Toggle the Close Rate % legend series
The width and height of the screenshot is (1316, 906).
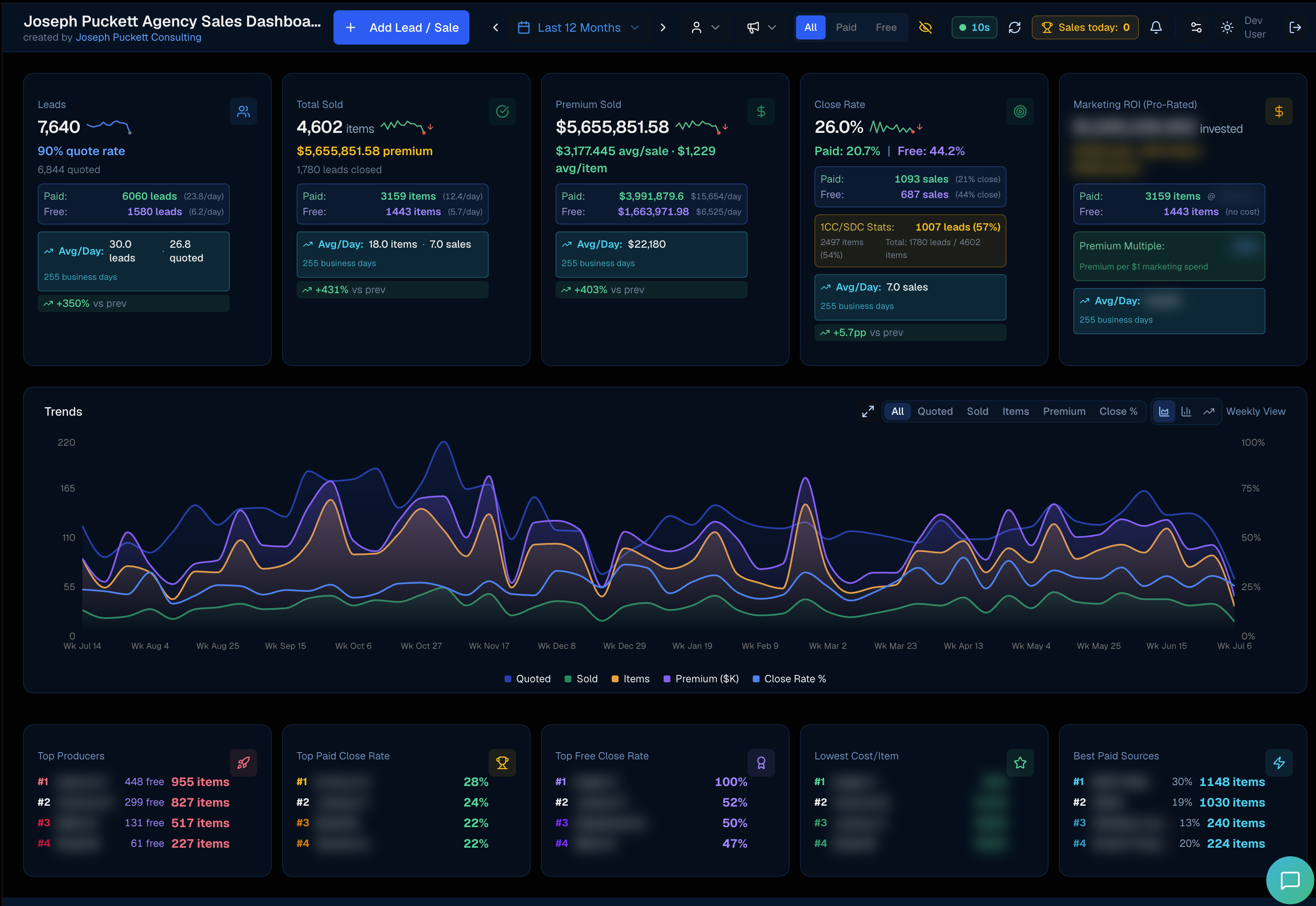789,678
